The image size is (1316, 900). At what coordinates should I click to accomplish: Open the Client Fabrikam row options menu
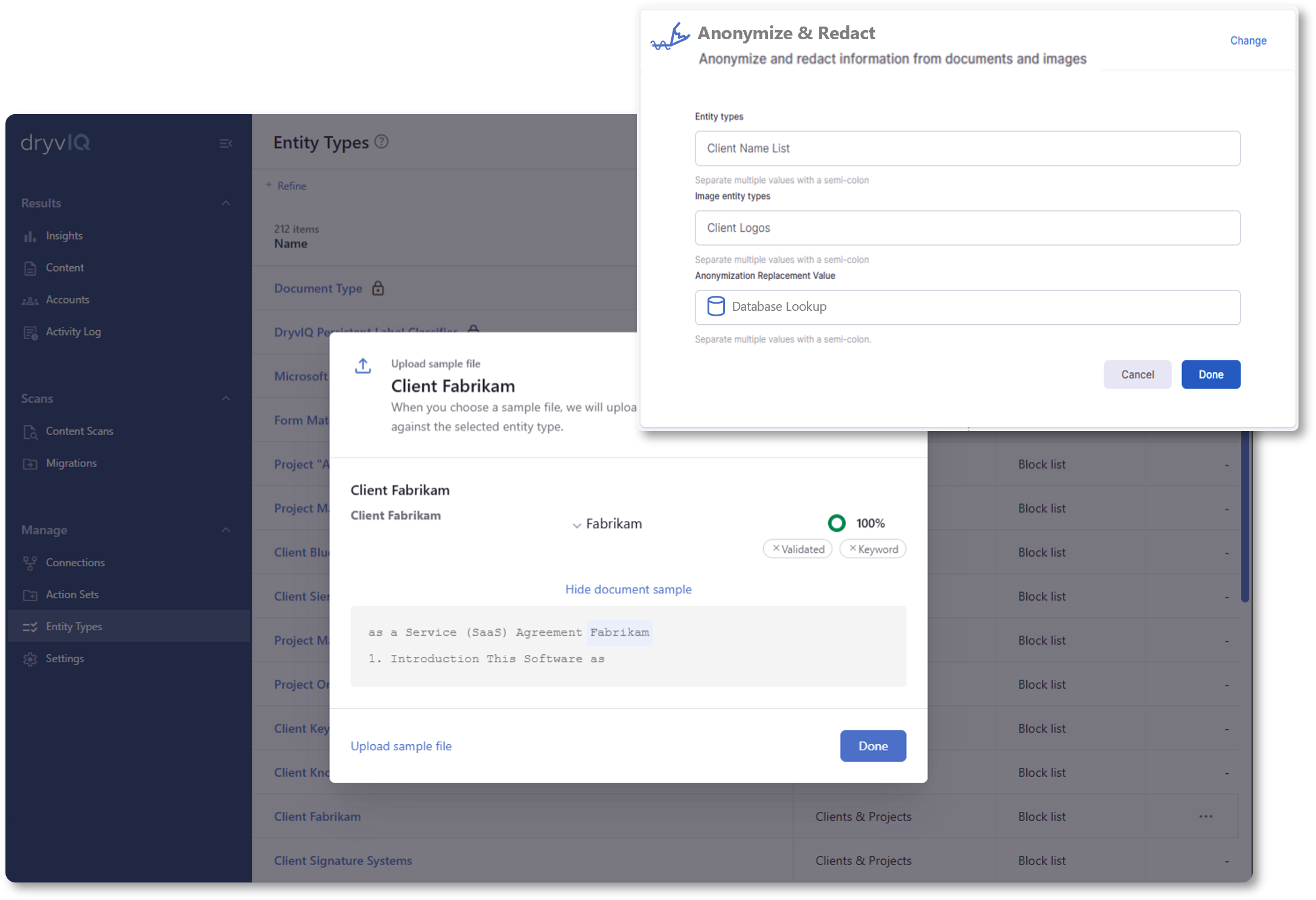click(1206, 817)
